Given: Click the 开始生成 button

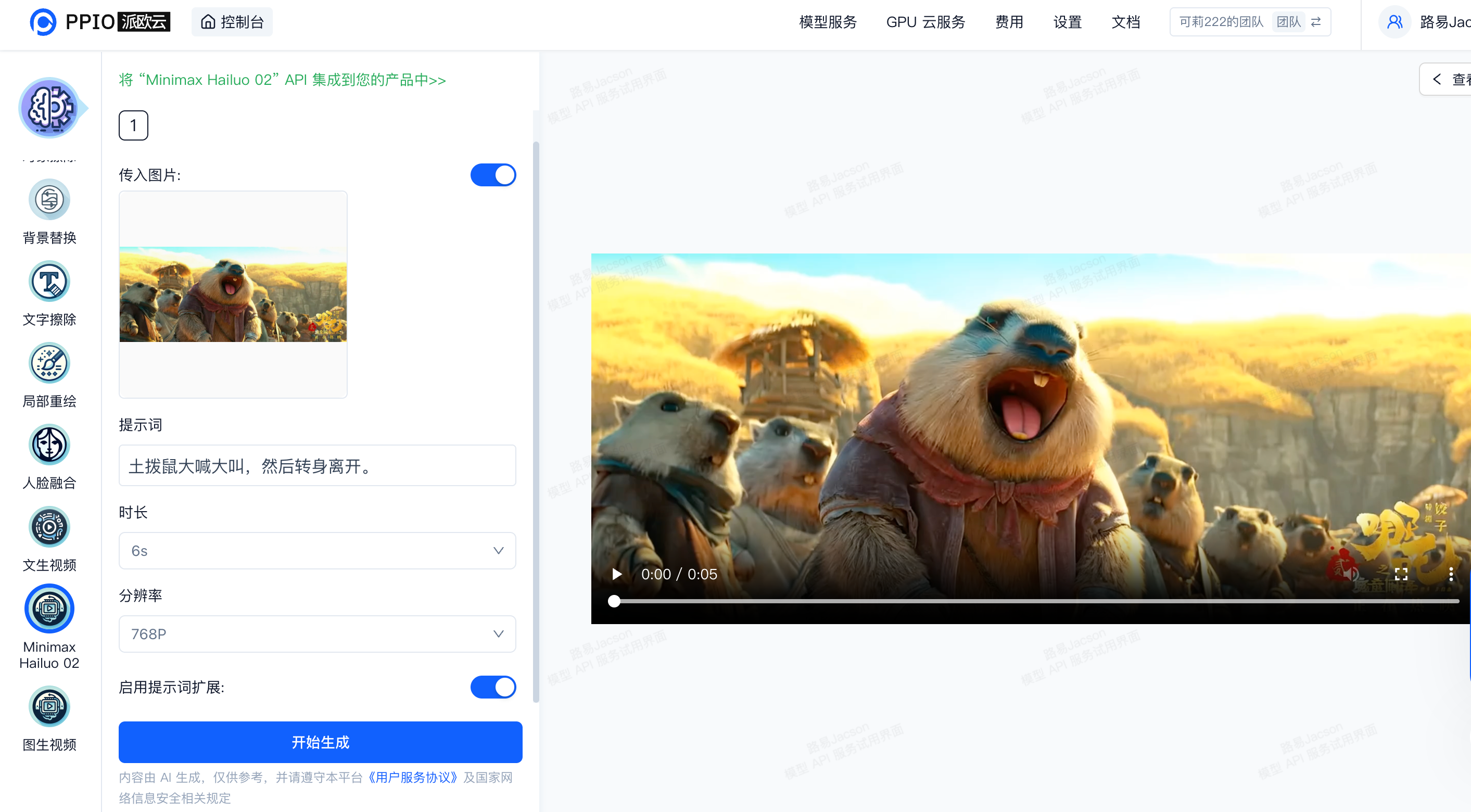Looking at the screenshot, I should tap(320, 742).
